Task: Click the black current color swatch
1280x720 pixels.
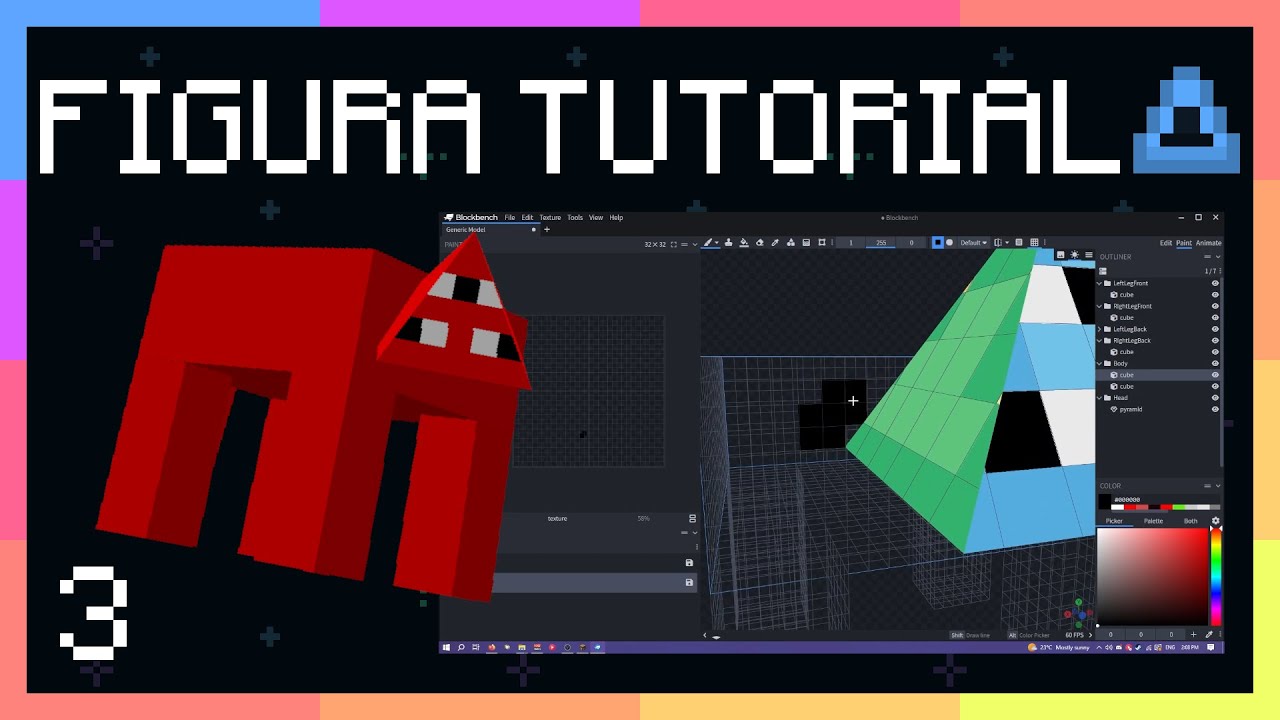Action: coord(1105,501)
